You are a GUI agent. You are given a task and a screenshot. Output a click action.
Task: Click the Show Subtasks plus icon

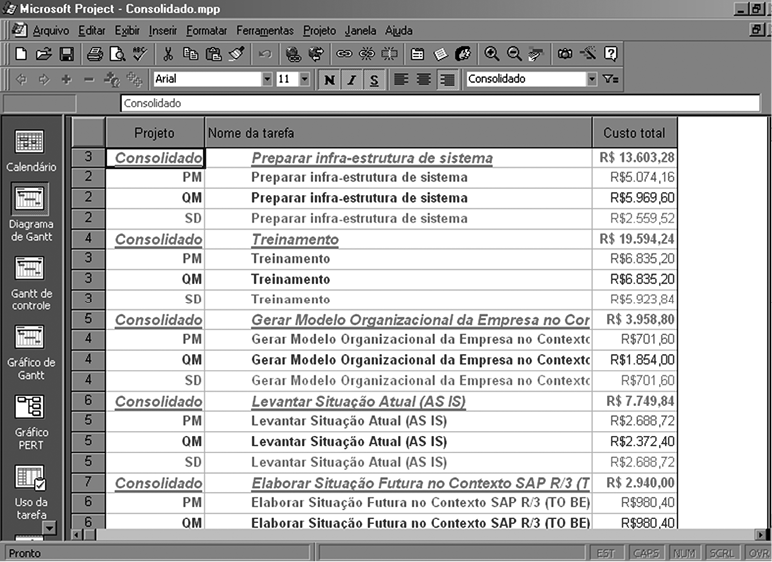coord(66,79)
